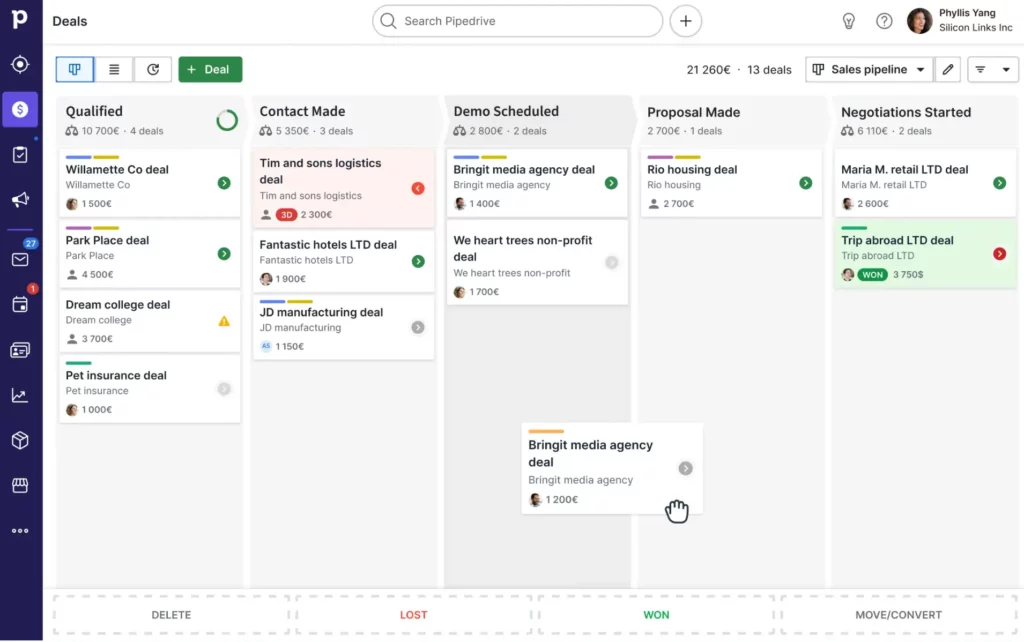
Task: Open Willamette Co deal title
Action: click(x=117, y=169)
